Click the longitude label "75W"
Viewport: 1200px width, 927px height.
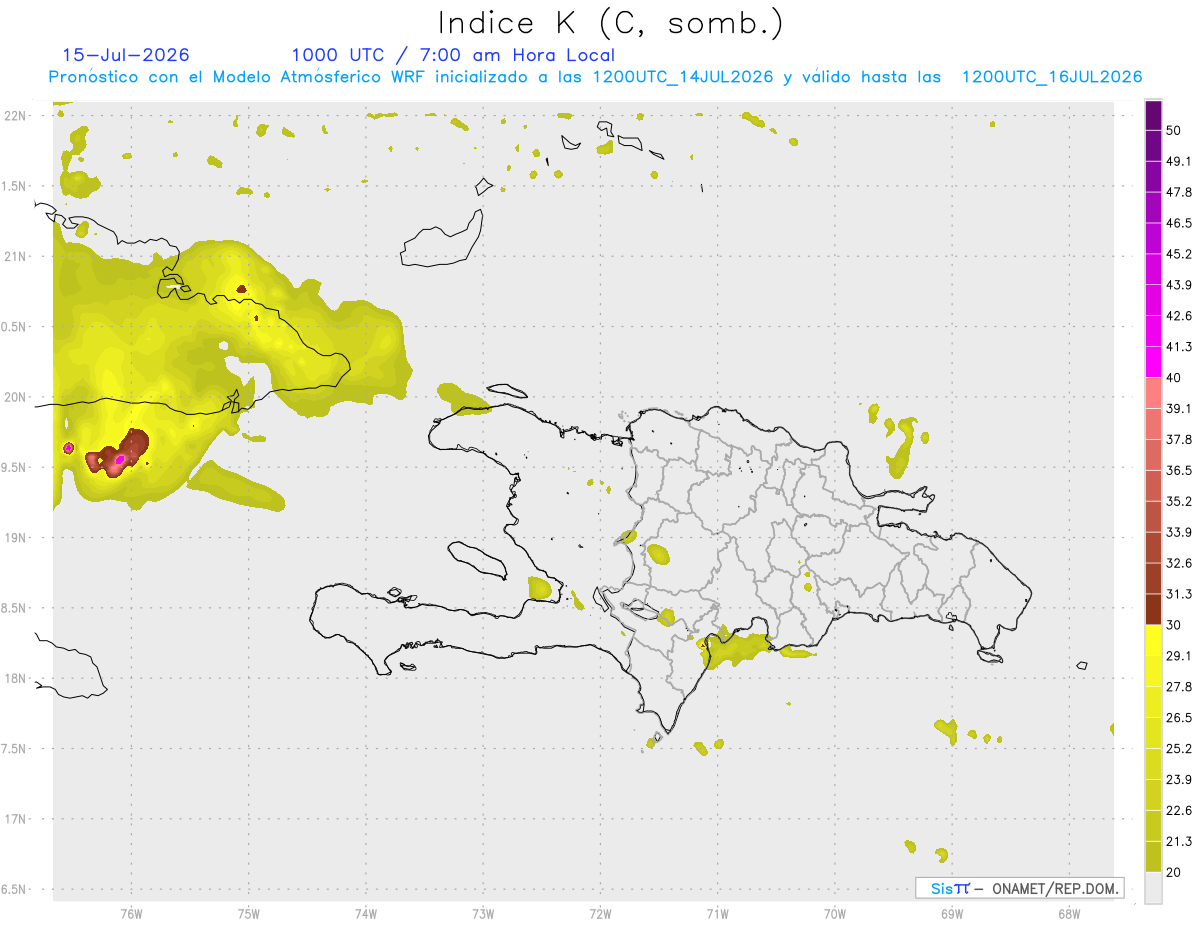point(248,913)
